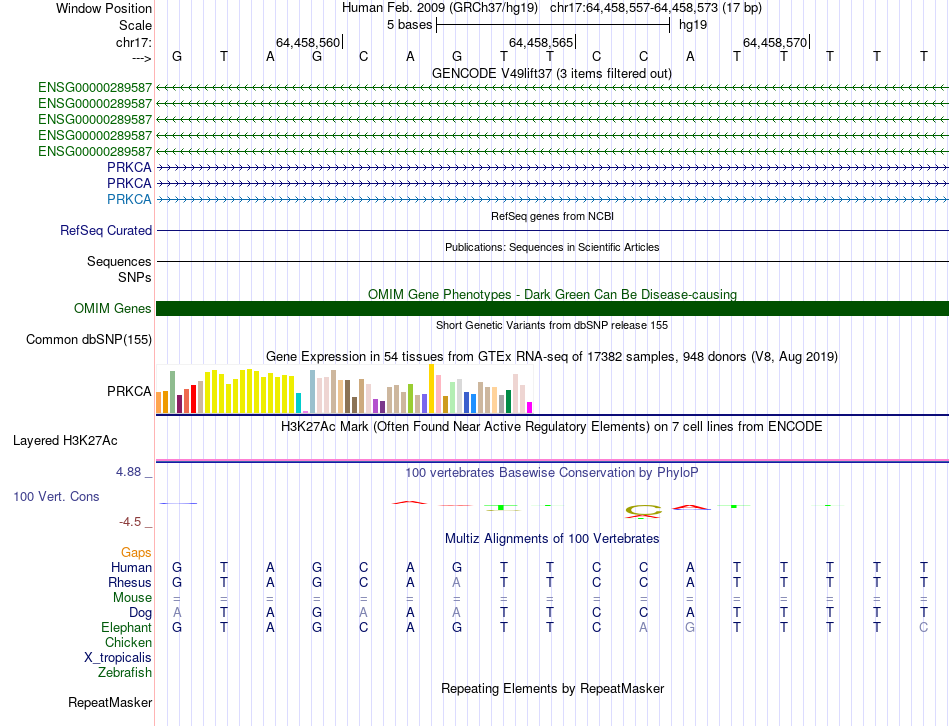
Task: Click the faded A in Rhesus row
Action: [x=457, y=582]
